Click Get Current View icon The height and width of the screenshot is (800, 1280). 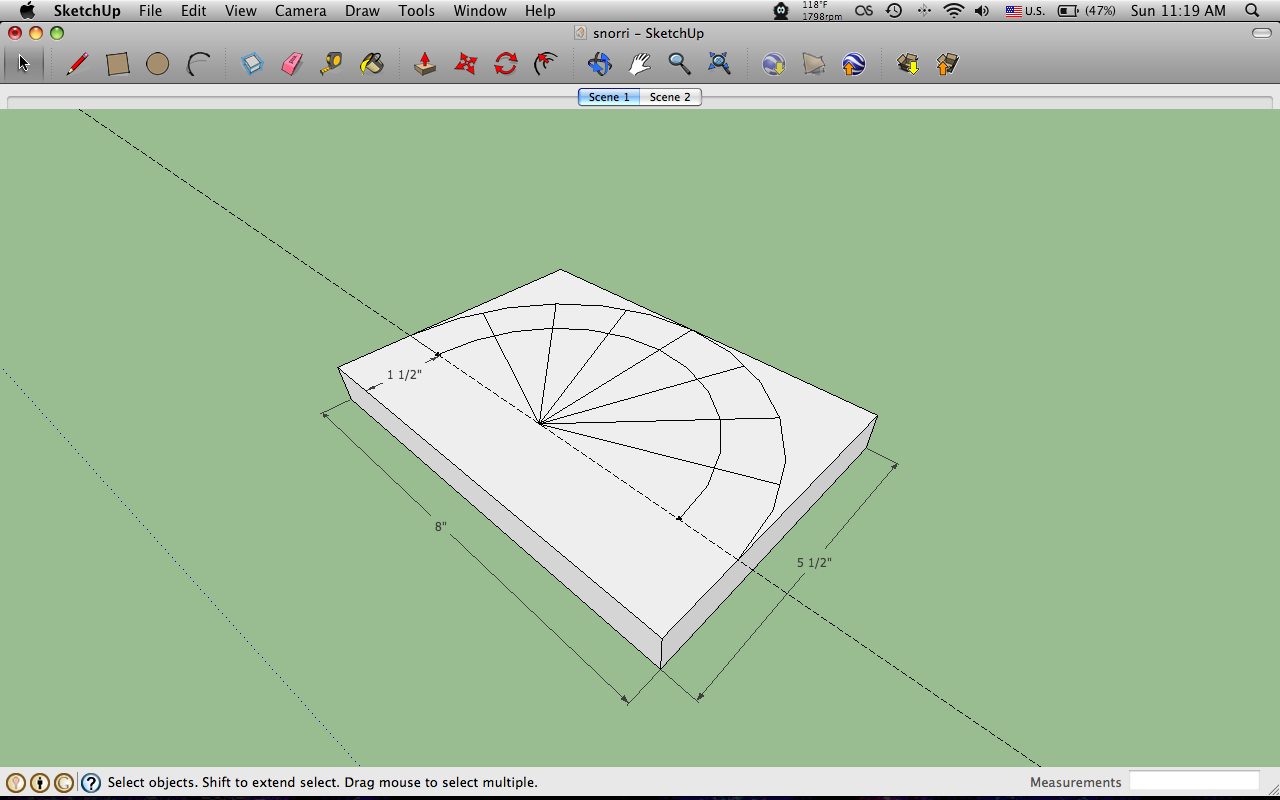[773, 64]
